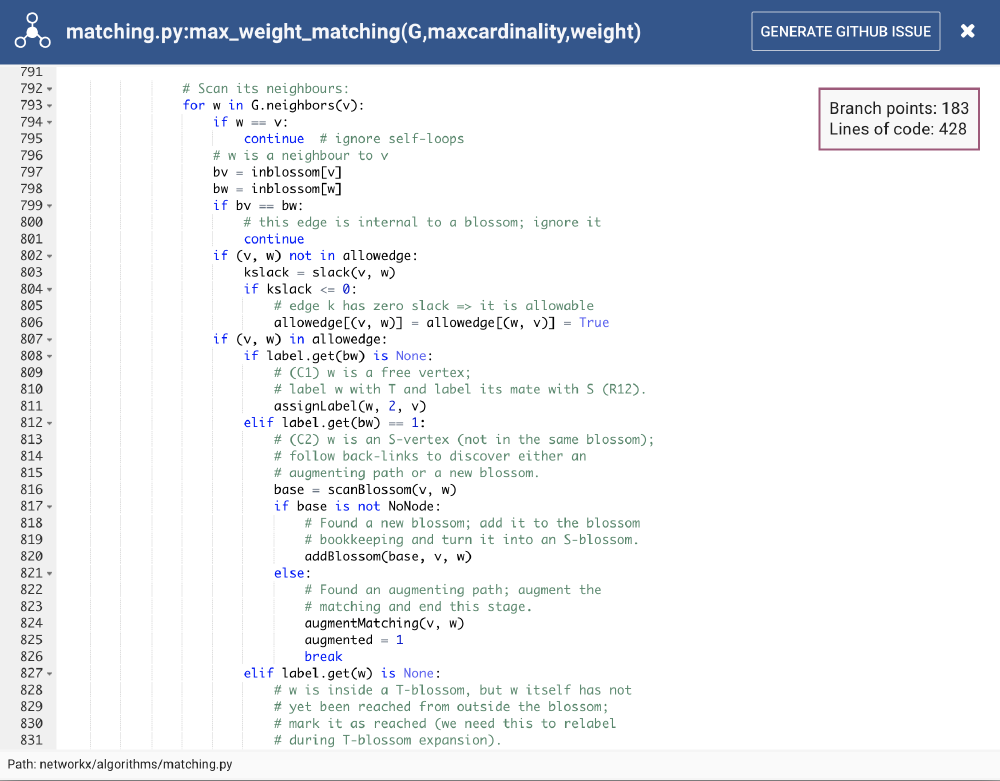Click comment about zero slack on line 805
Viewport: 1000px width, 781px height.
(434, 305)
